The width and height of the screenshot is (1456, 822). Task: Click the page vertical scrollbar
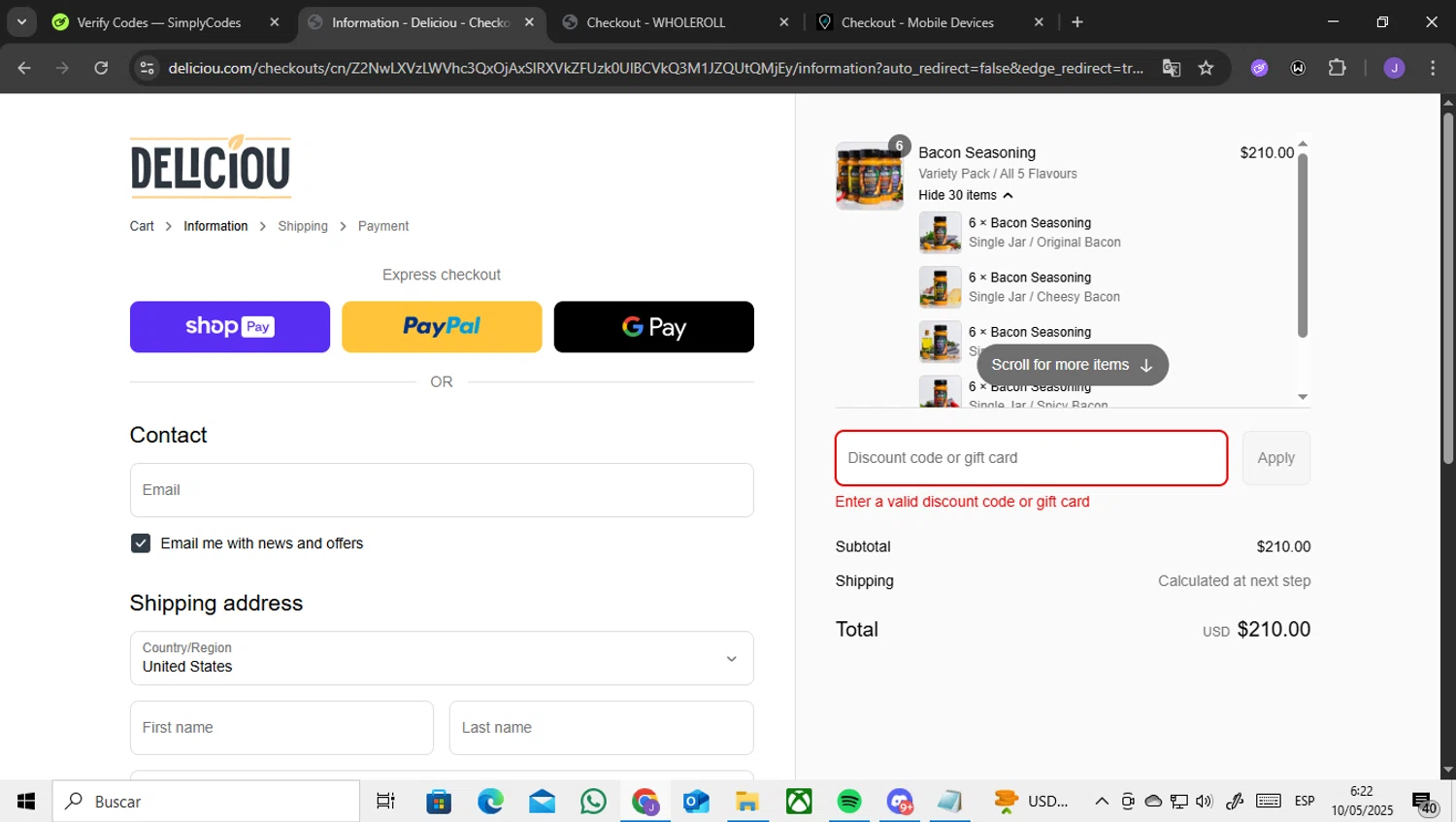(1448, 287)
